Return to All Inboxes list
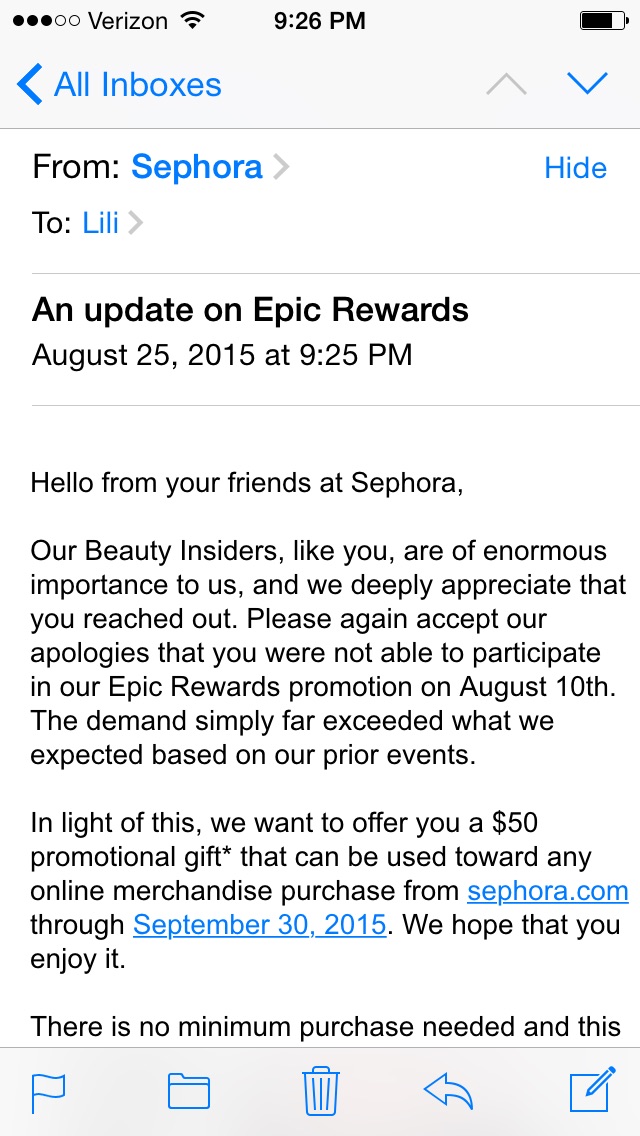 click(120, 85)
